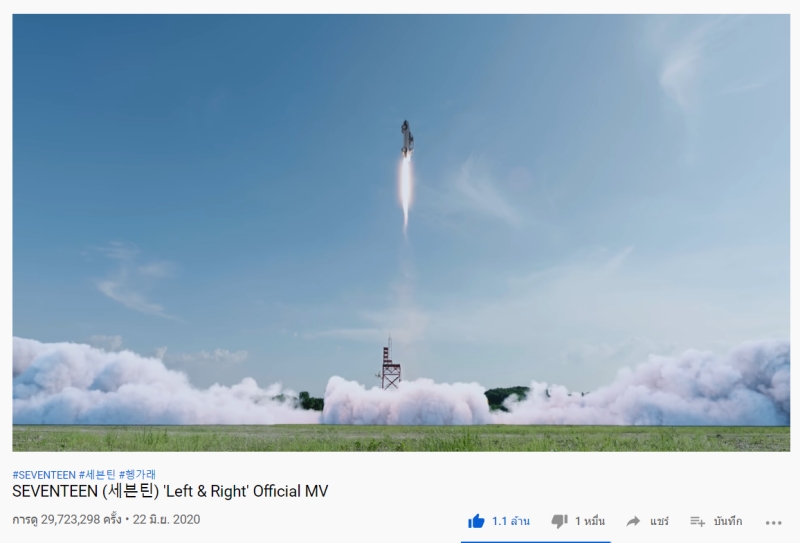Viewport: 800px width, 543px height.
Task: Open the #SEVENTEEN hashtag link
Action: pos(44,475)
